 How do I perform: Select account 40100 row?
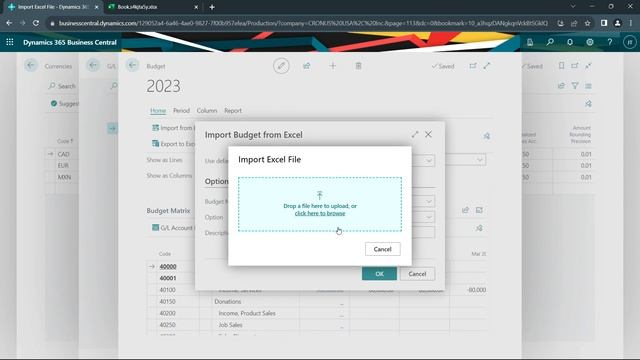pyautogui.click(x=167, y=290)
